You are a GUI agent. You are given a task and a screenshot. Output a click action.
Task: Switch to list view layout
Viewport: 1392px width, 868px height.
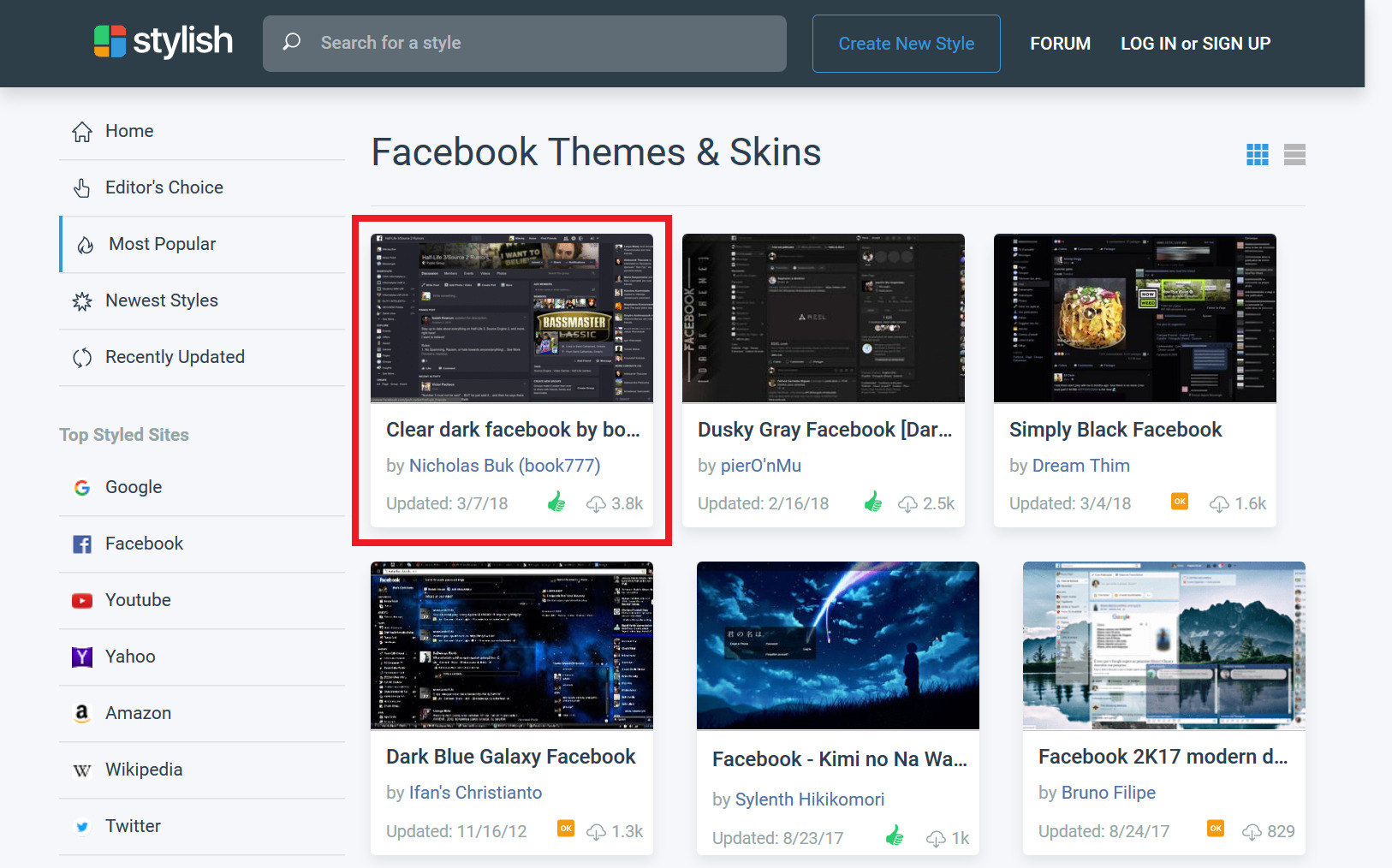(1294, 155)
